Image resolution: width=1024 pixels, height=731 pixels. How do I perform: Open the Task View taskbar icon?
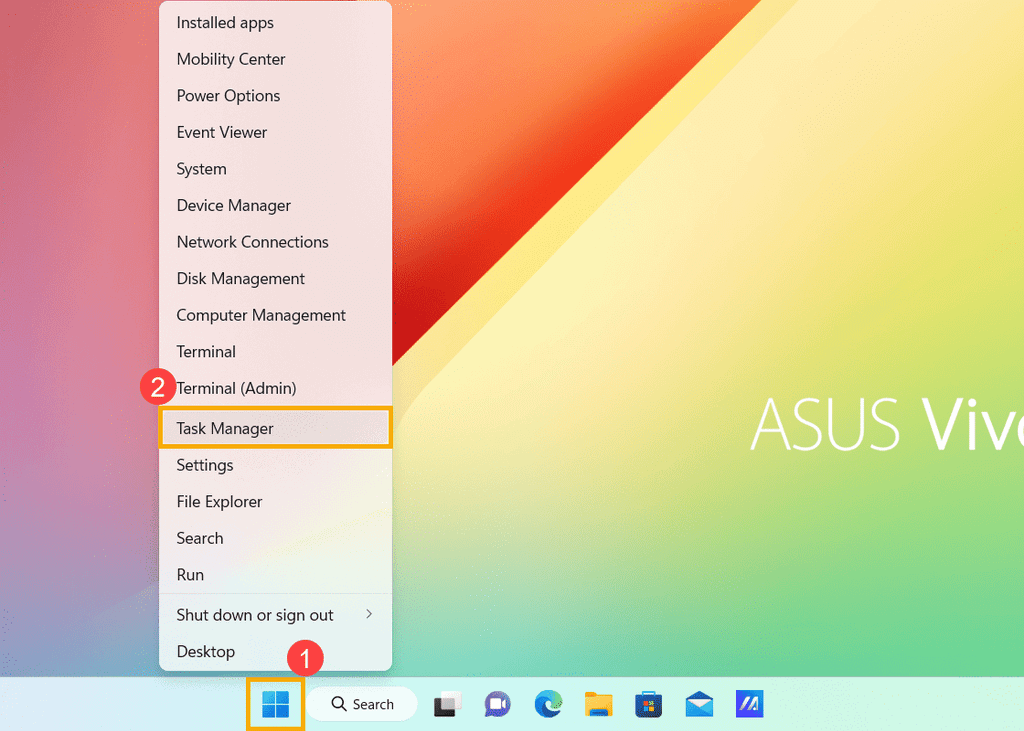[x=446, y=705]
